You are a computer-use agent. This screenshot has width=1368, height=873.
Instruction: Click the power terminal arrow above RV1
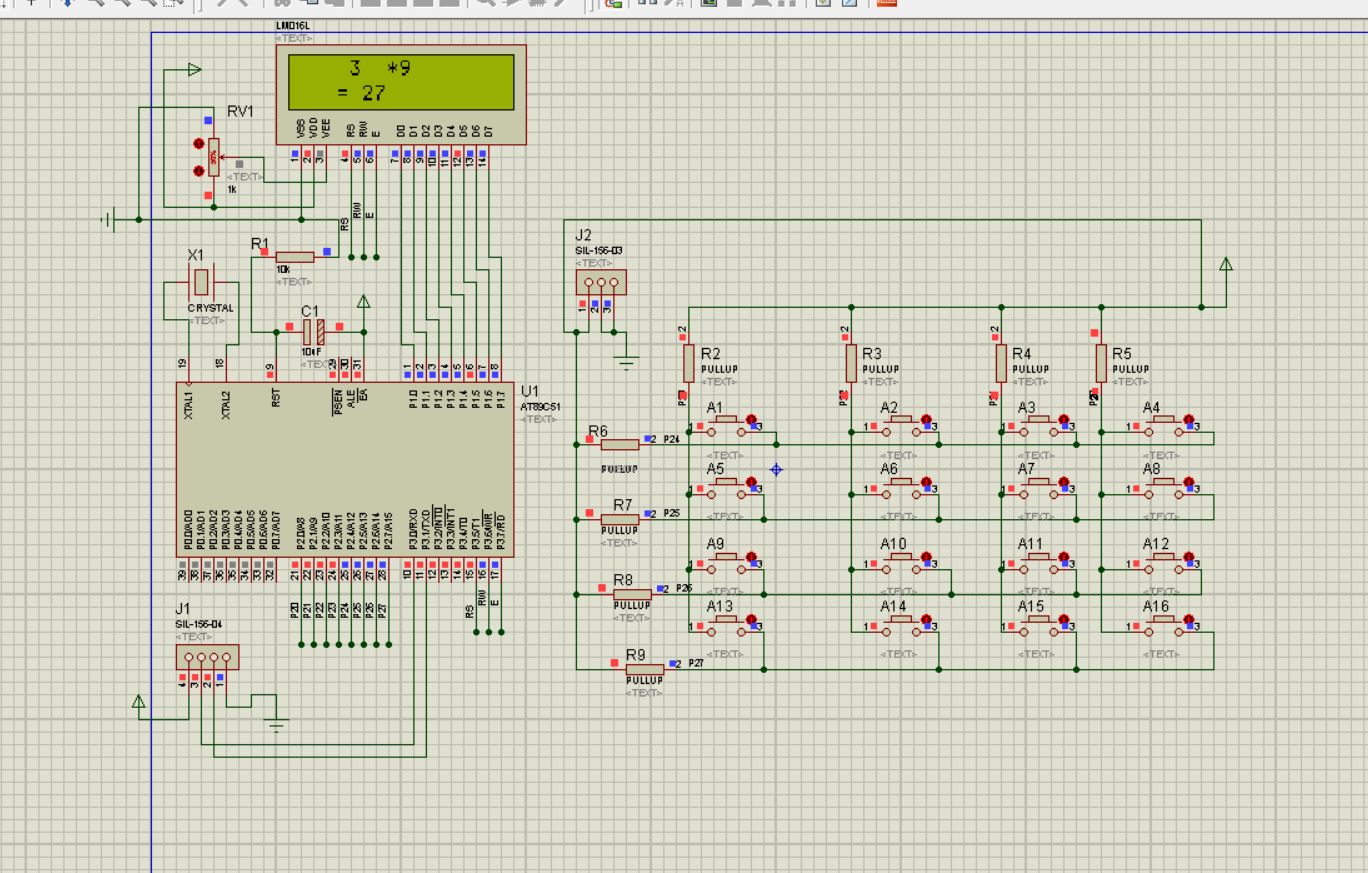(194, 69)
